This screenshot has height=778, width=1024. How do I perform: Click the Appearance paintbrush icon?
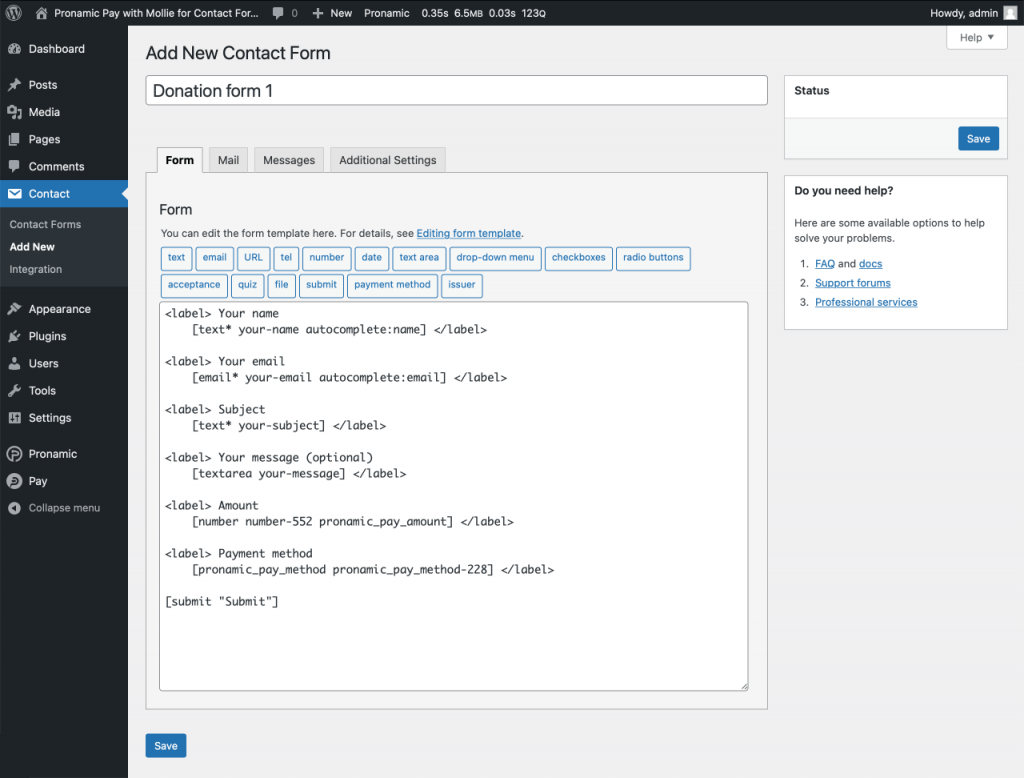pos(14,309)
